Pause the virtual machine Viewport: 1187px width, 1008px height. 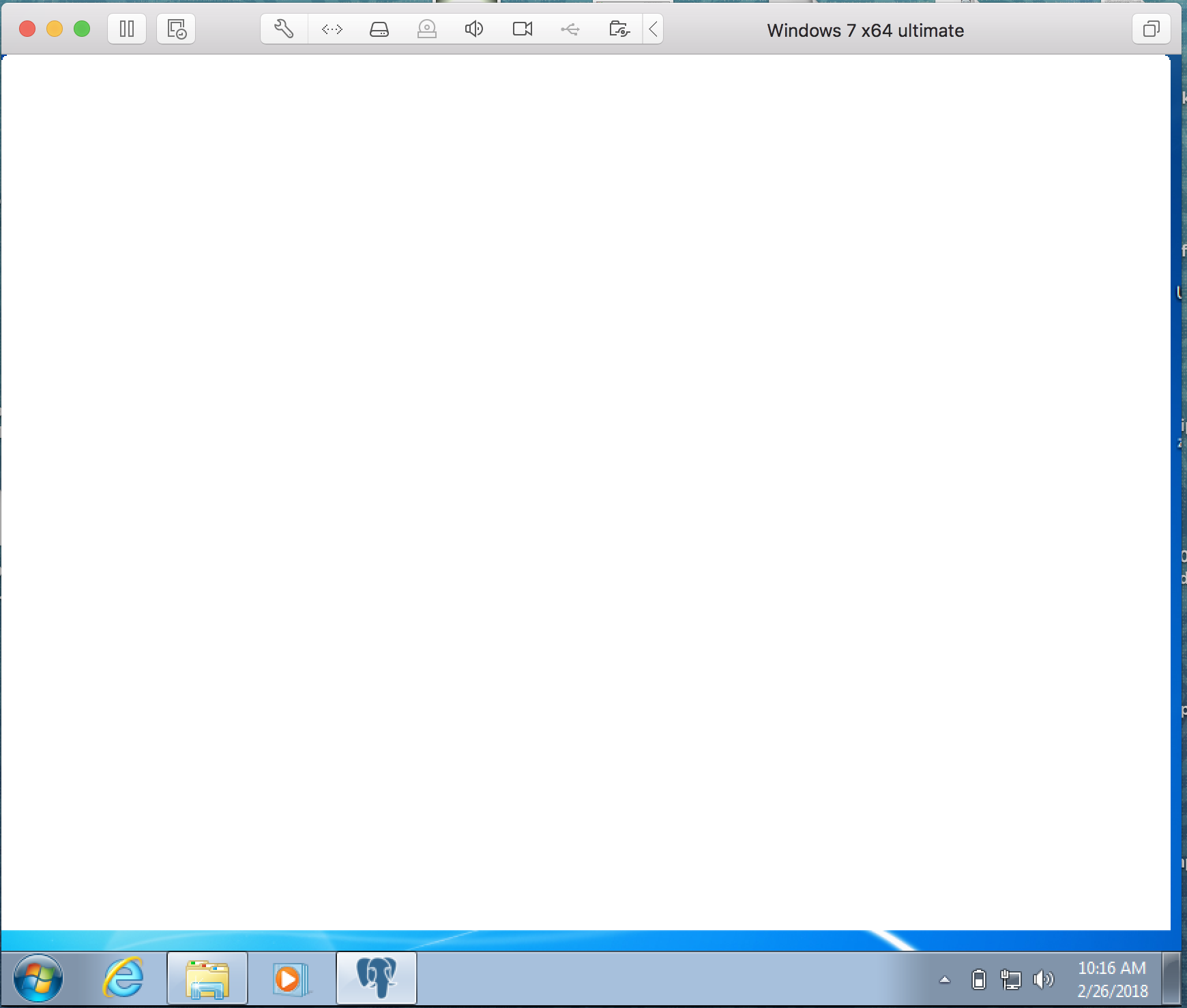pyautogui.click(x=127, y=29)
